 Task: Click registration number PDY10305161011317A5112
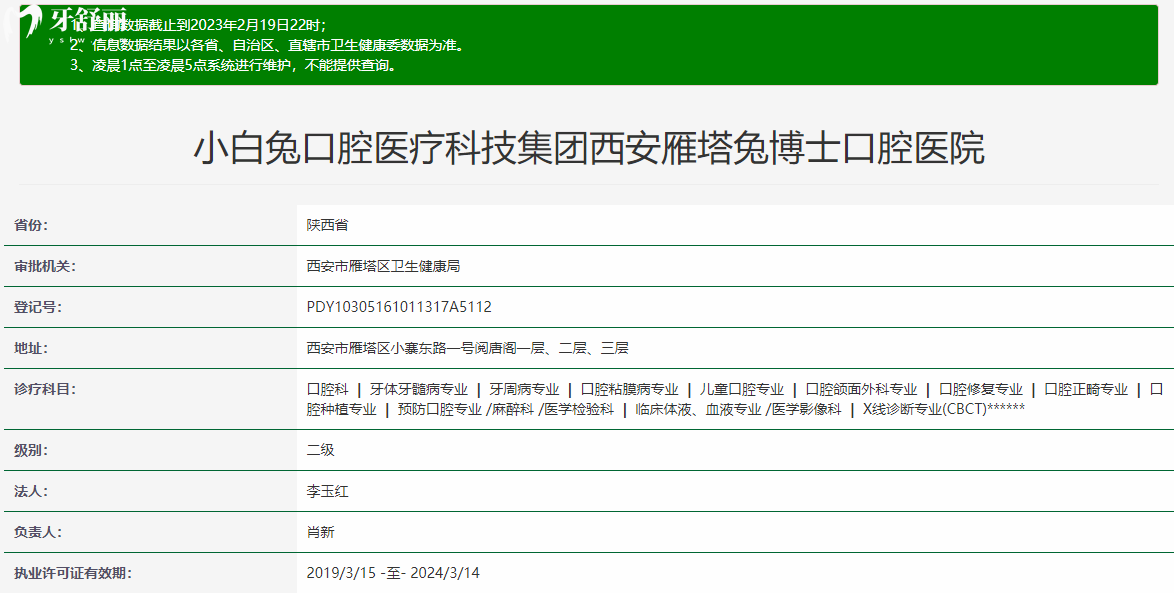399,308
